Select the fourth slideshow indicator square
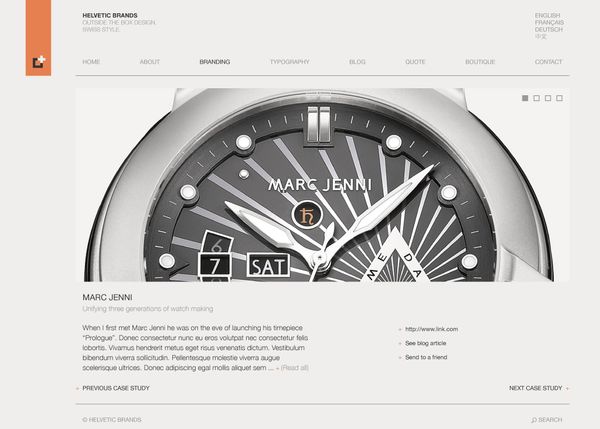Image resolution: width=600 pixels, height=429 pixels. pos(559,98)
